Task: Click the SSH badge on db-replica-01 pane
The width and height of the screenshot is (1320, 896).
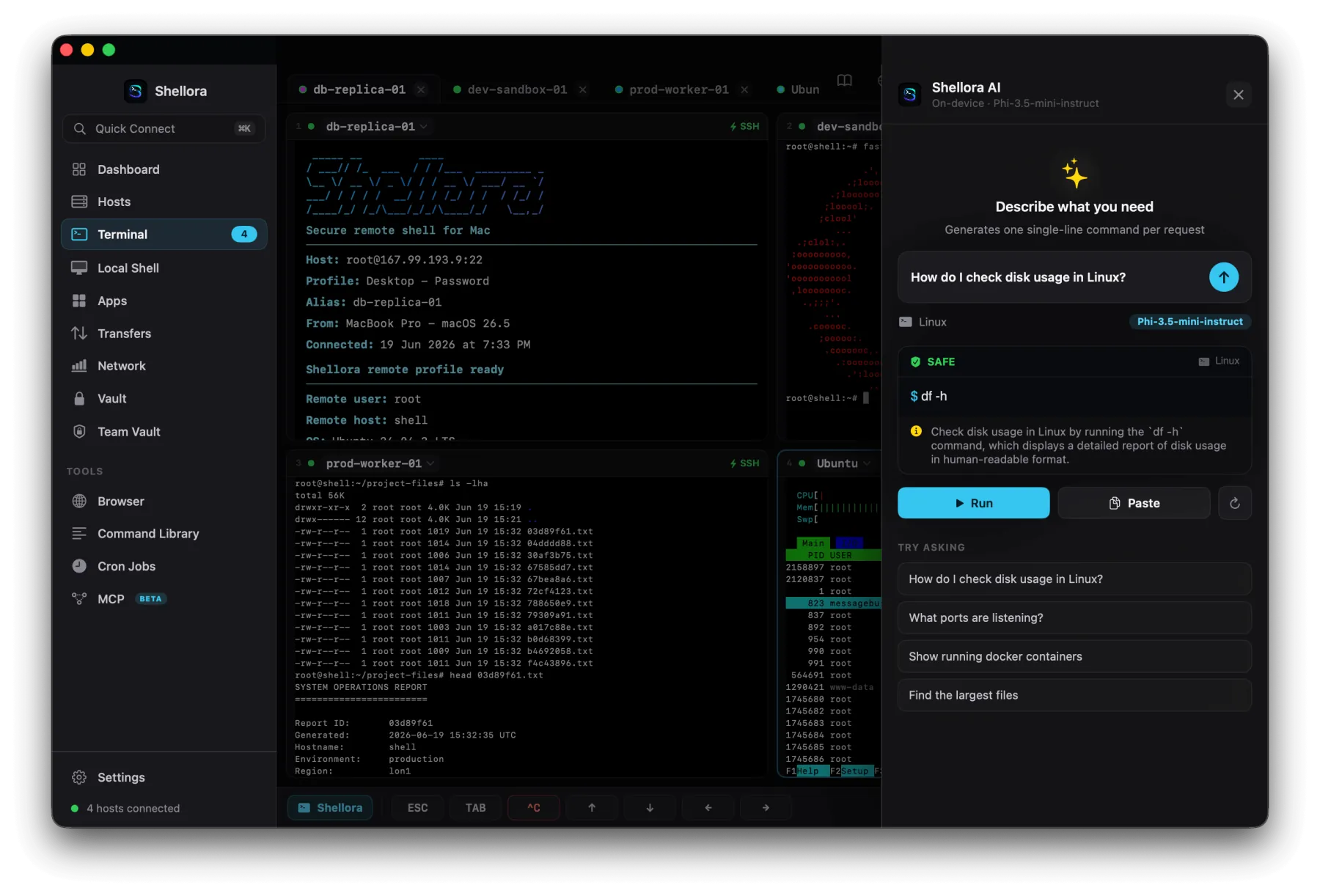Action: click(745, 126)
